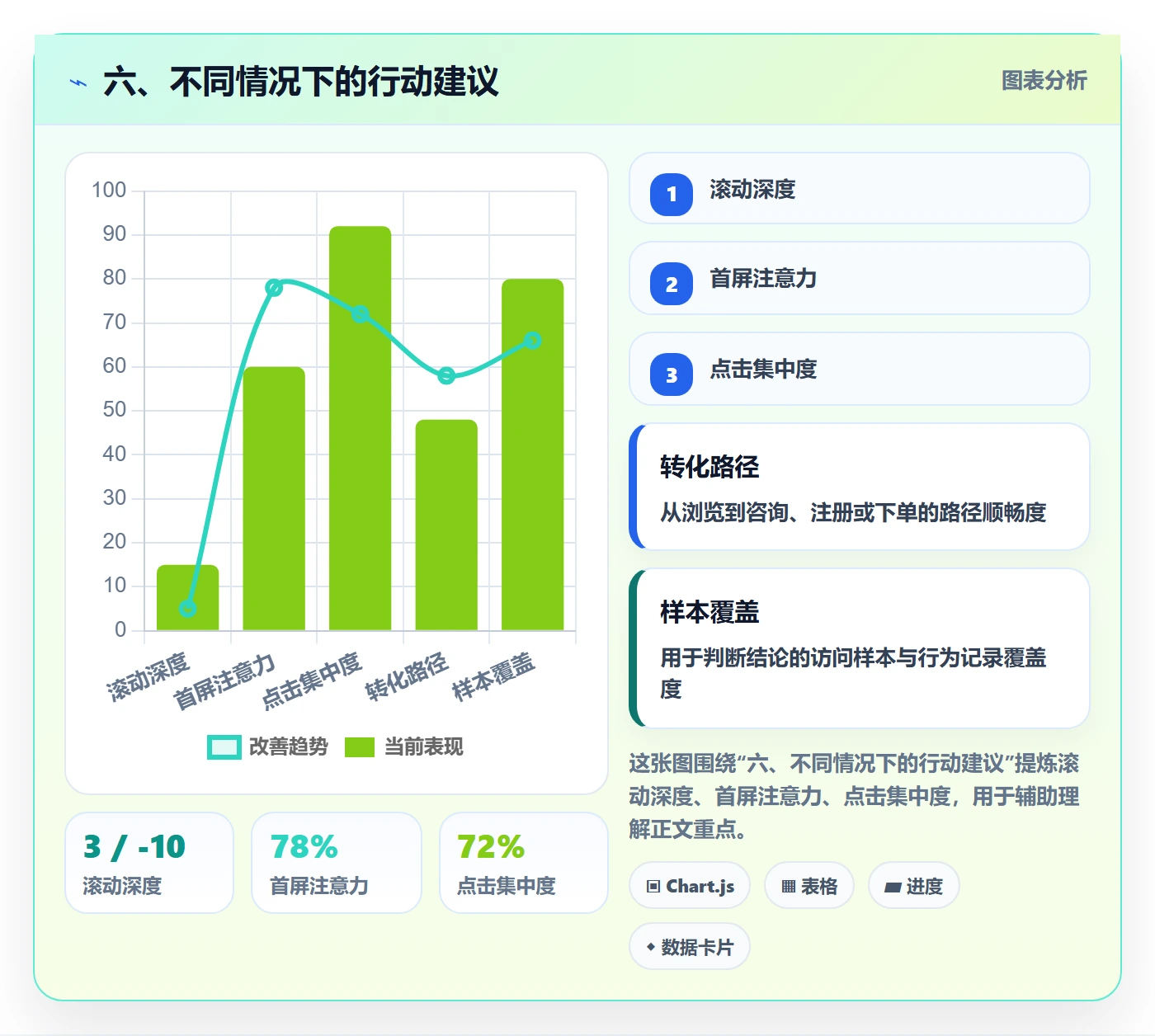Click the diamond icon in the 数据卡片 tag
This screenshot has width=1155, height=1036.
(x=651, y=947)
